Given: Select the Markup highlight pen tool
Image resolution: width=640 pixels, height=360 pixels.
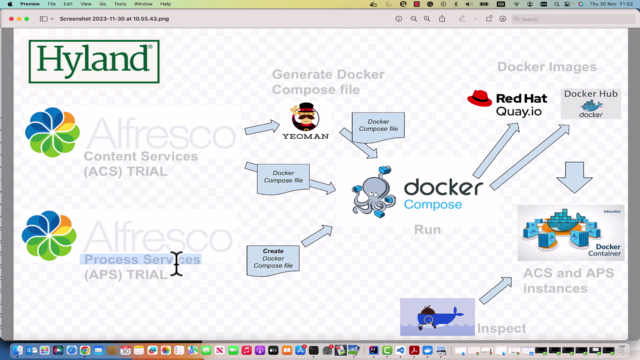Looking at the screenshot, I should coord(462,19).
